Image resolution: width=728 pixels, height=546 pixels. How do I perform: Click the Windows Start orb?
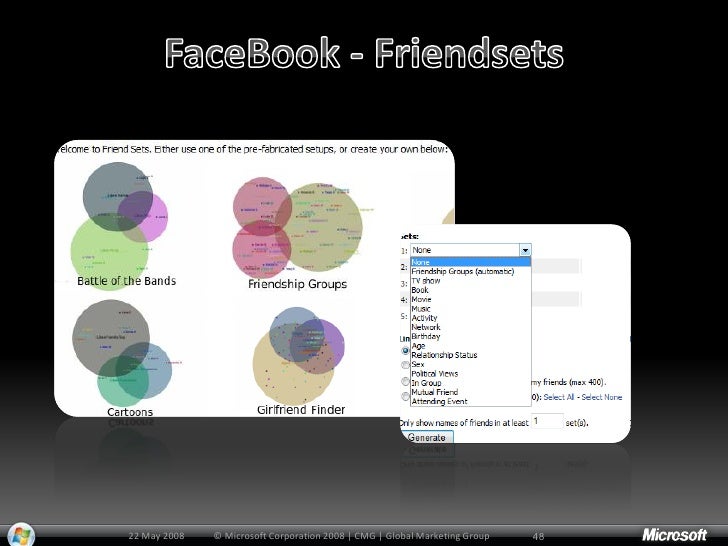tap(21, 534)
